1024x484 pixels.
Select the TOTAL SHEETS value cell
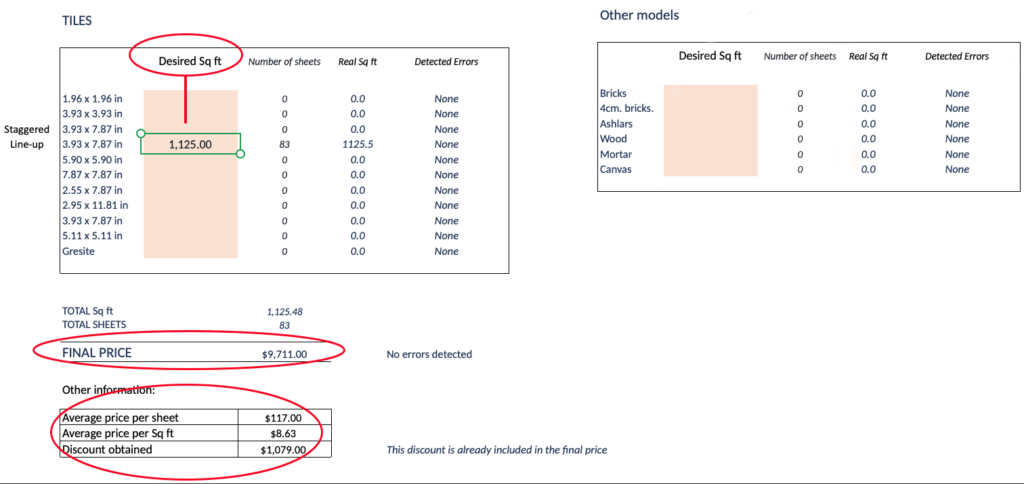(x=285, y=326)
